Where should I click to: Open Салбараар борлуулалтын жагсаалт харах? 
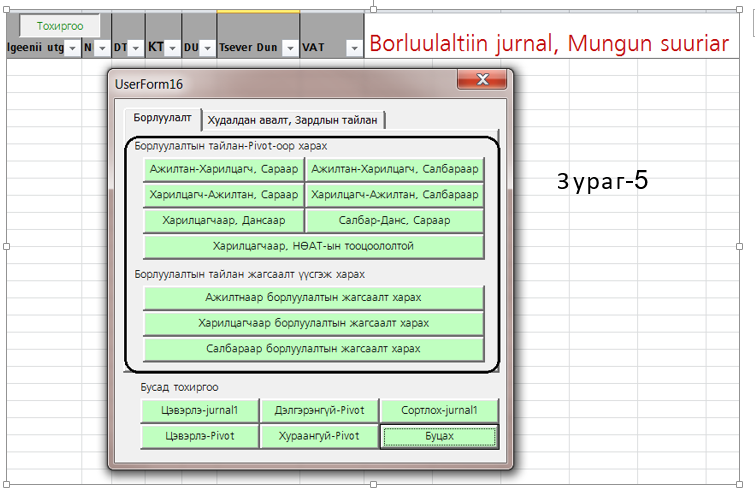(x=314, y=349)
